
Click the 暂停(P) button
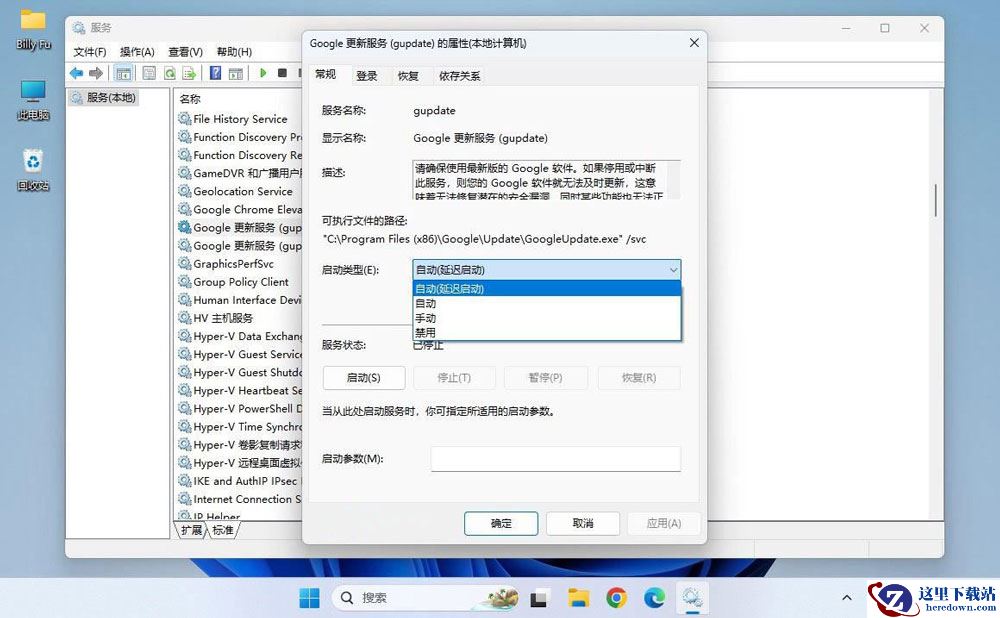(x=545, y=378)
